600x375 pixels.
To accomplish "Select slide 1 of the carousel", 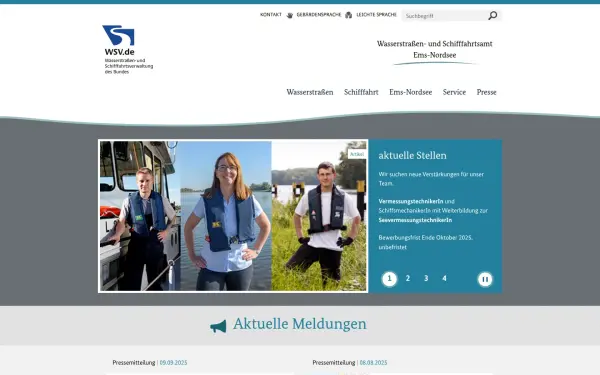I will click(389, 279).
